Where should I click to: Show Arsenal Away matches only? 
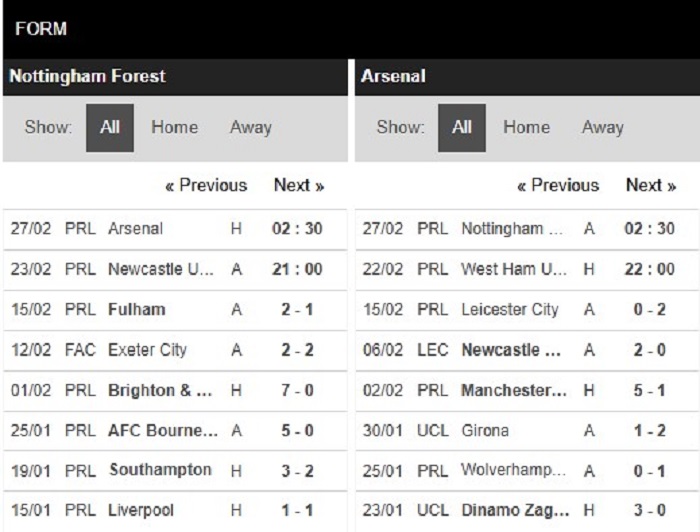603,128
